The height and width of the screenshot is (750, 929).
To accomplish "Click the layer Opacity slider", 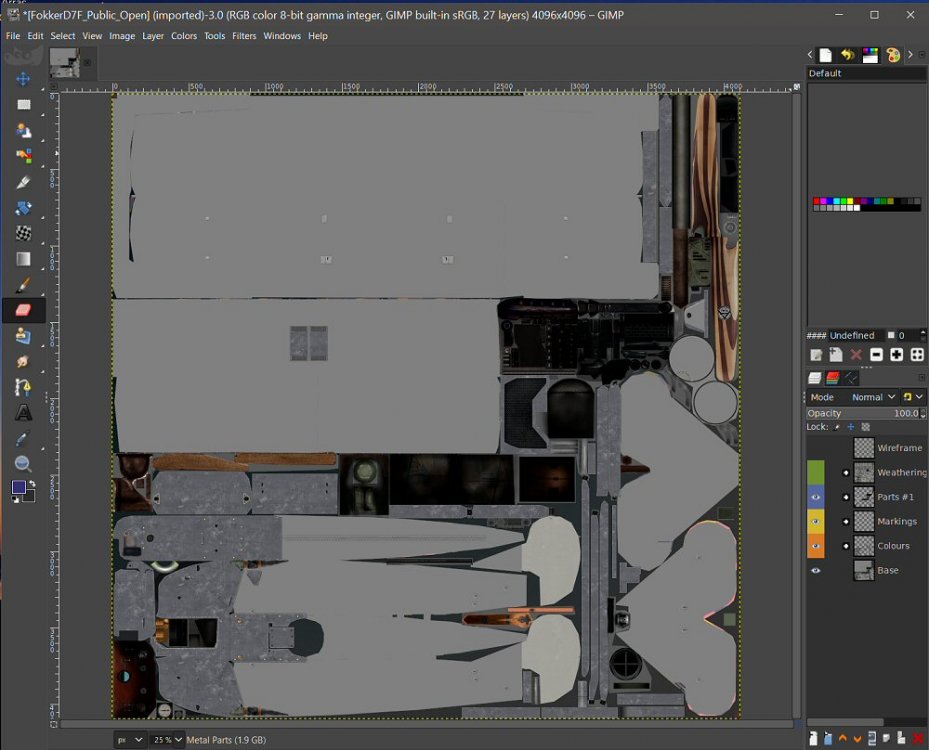I will pos(860,413).
